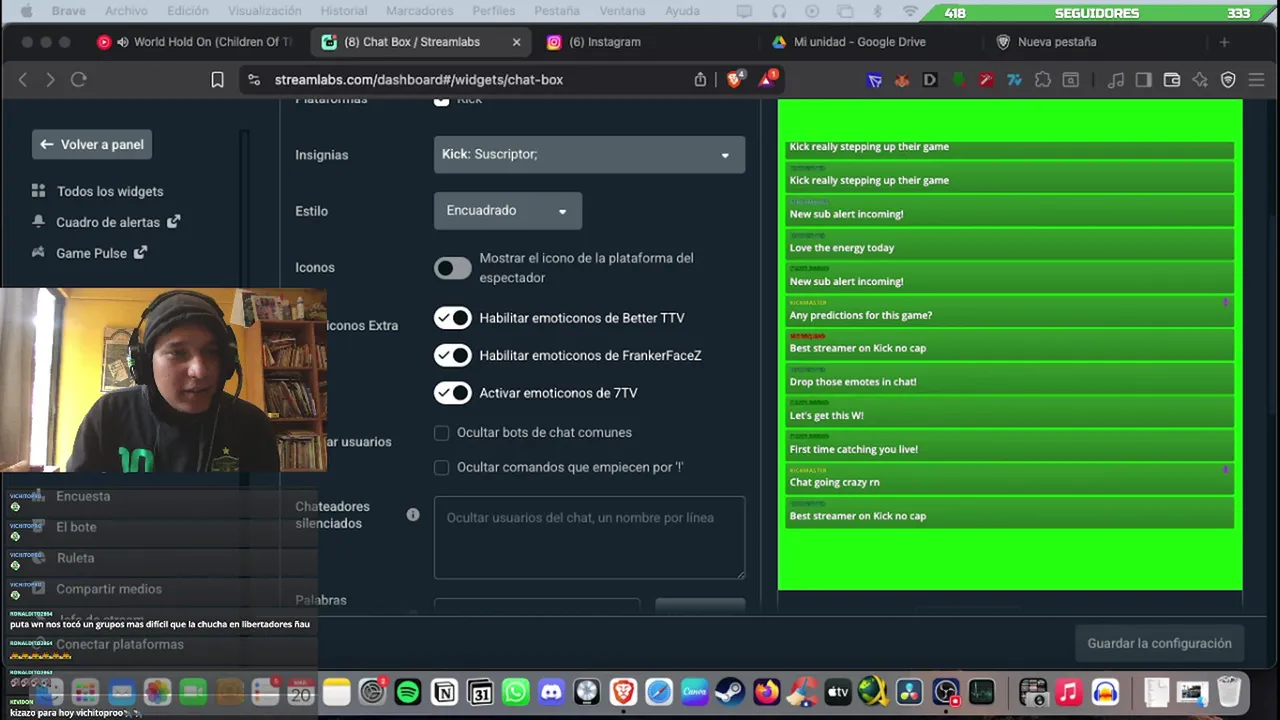
Task: Open Ruleta widget in sidebar
Action: pyautogui.click(x=75, y=558)
